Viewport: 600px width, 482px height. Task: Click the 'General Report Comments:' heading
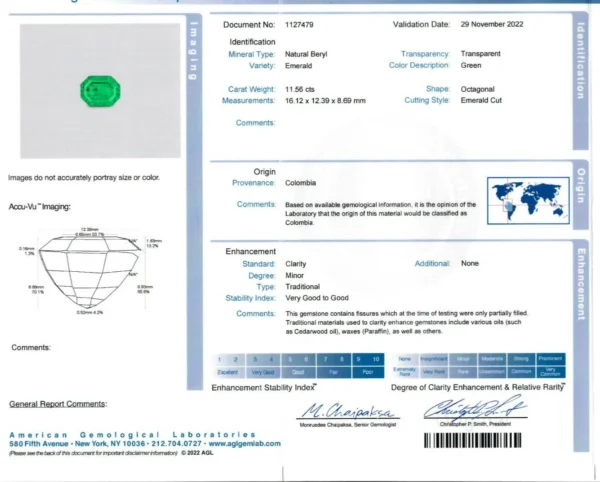(x=58, y=404)
